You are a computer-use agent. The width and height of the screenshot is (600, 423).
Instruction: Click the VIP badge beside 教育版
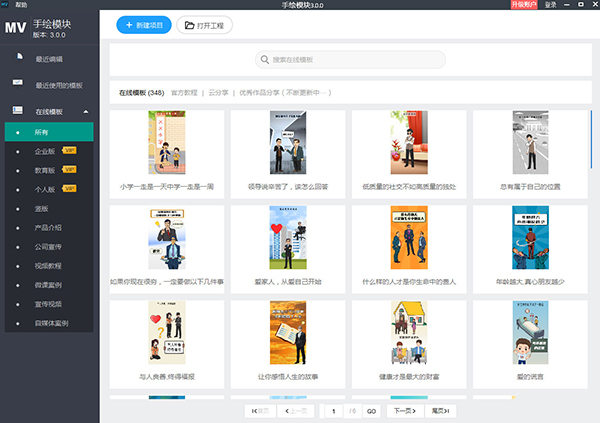pyautogui.click(x=70, y=170)
